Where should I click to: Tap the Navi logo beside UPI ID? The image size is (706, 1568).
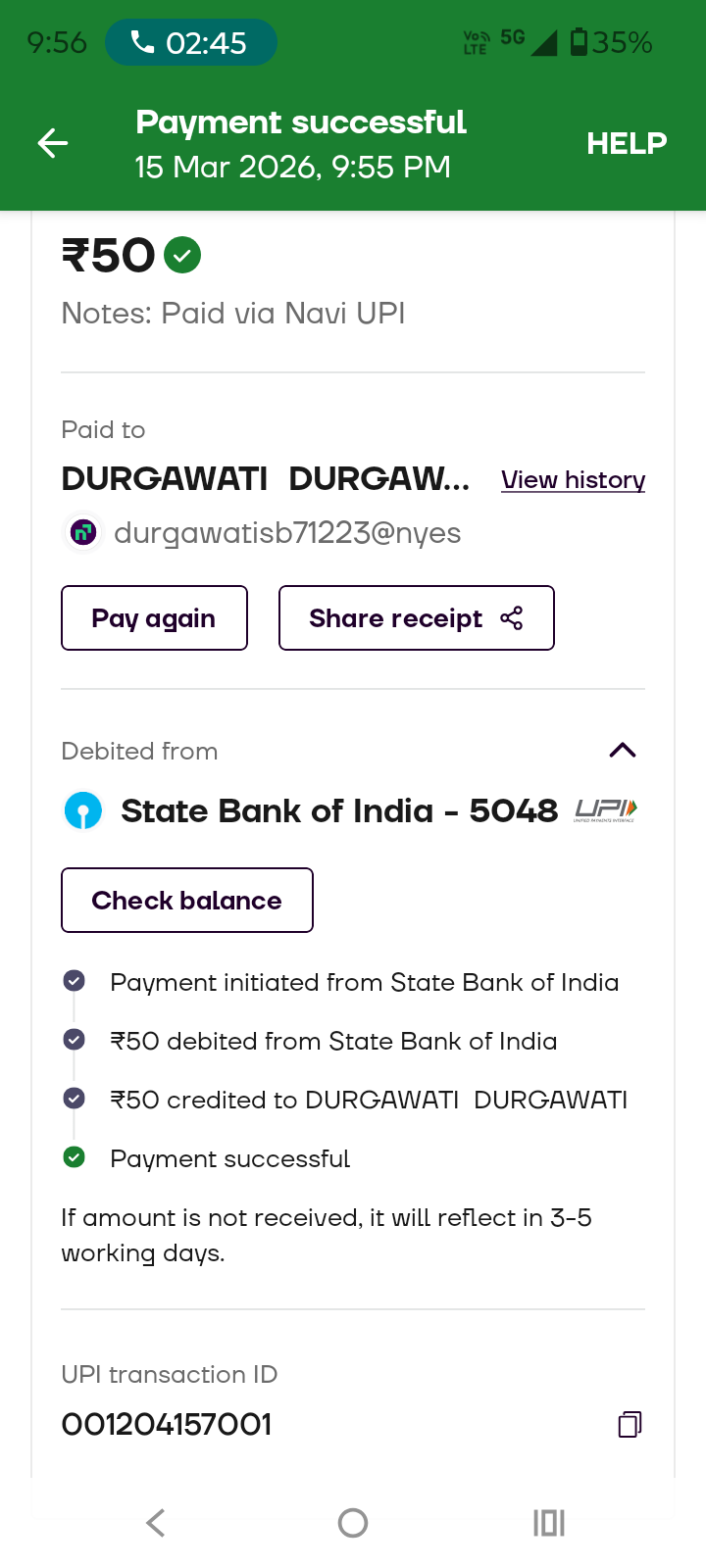click(83, 533)
